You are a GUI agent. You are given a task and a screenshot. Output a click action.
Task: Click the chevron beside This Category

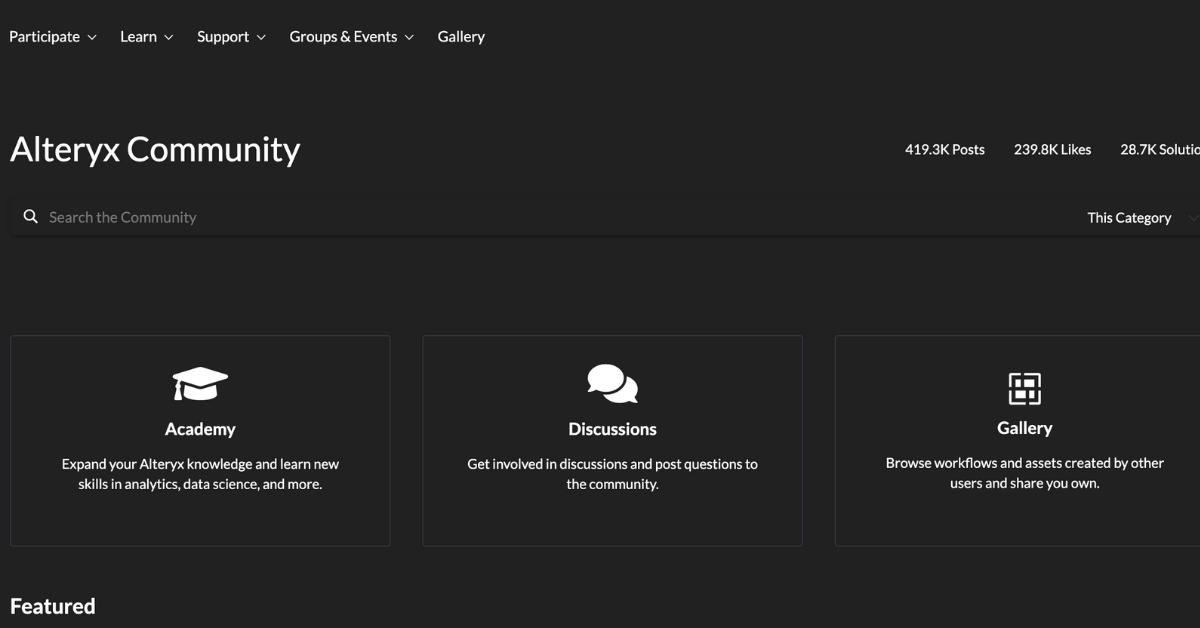click(1192, 218)
